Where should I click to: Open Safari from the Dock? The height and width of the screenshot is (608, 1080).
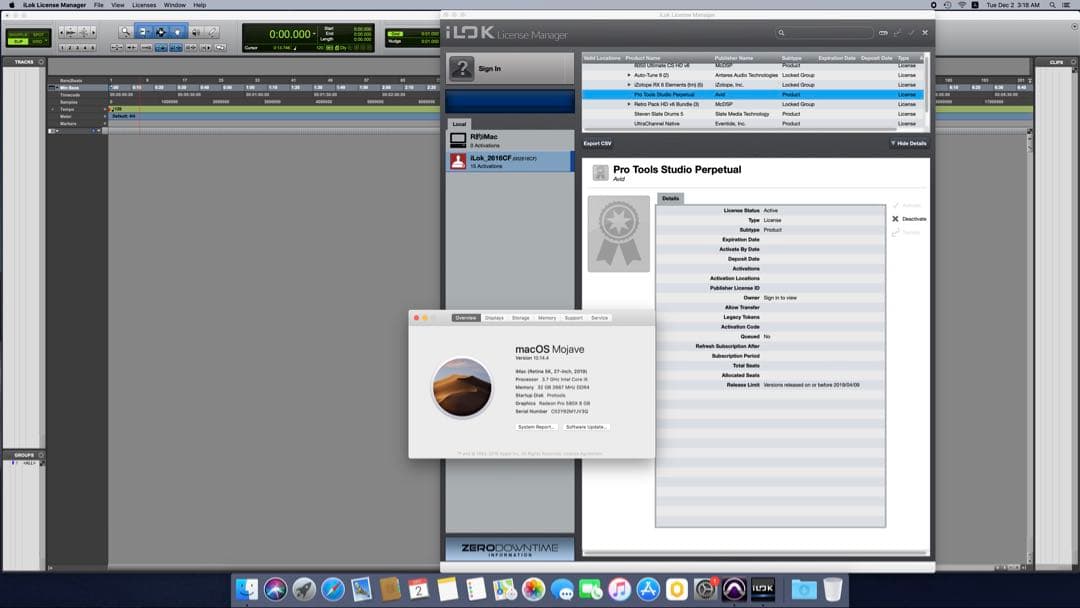tap(333, 590)
